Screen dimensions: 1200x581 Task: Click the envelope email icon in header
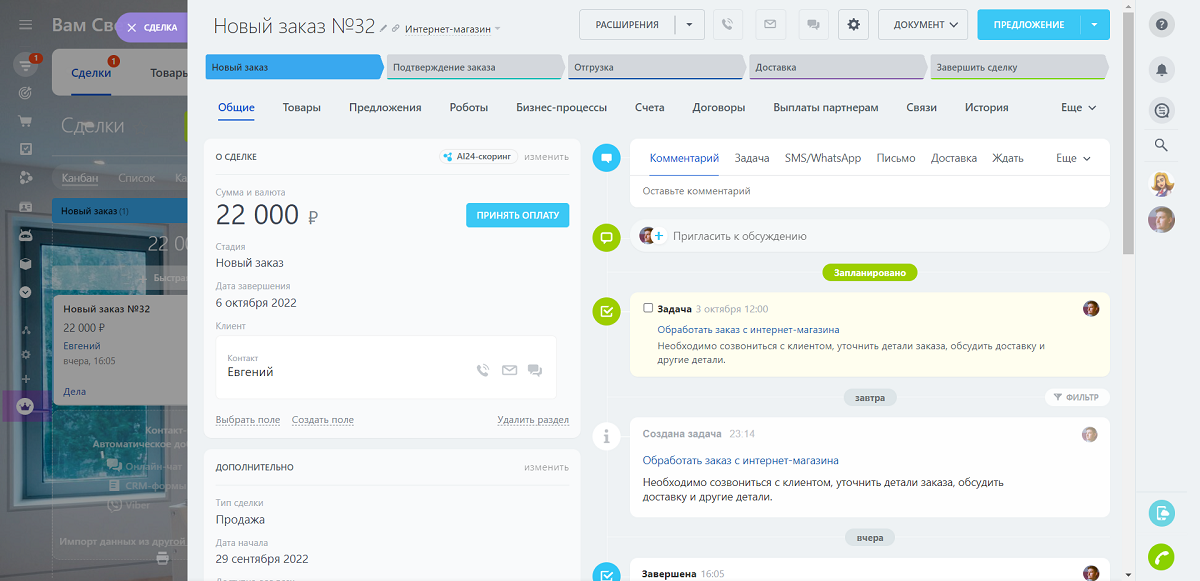[770, 25]
